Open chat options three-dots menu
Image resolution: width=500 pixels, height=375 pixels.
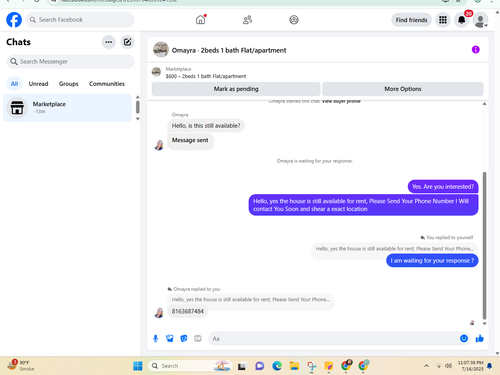click(x=109, y=42)
